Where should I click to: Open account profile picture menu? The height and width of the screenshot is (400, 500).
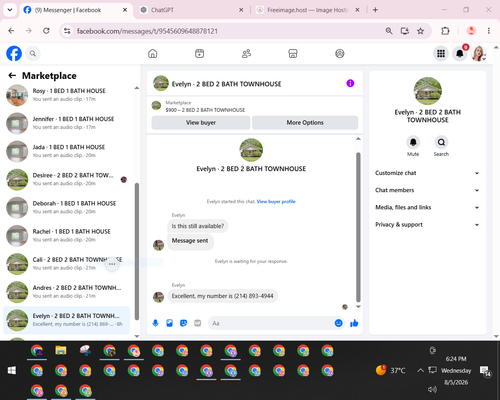478,53
